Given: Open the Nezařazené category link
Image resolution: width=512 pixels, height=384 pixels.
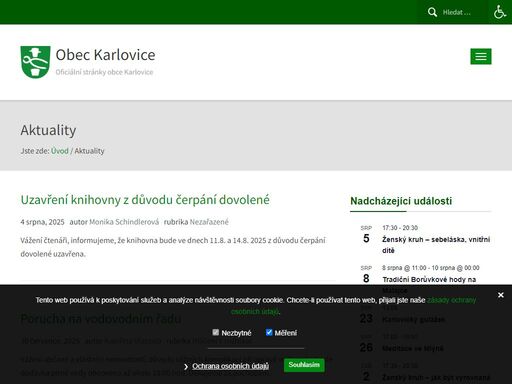Looking at the screenshot, I should coord(209,222).
